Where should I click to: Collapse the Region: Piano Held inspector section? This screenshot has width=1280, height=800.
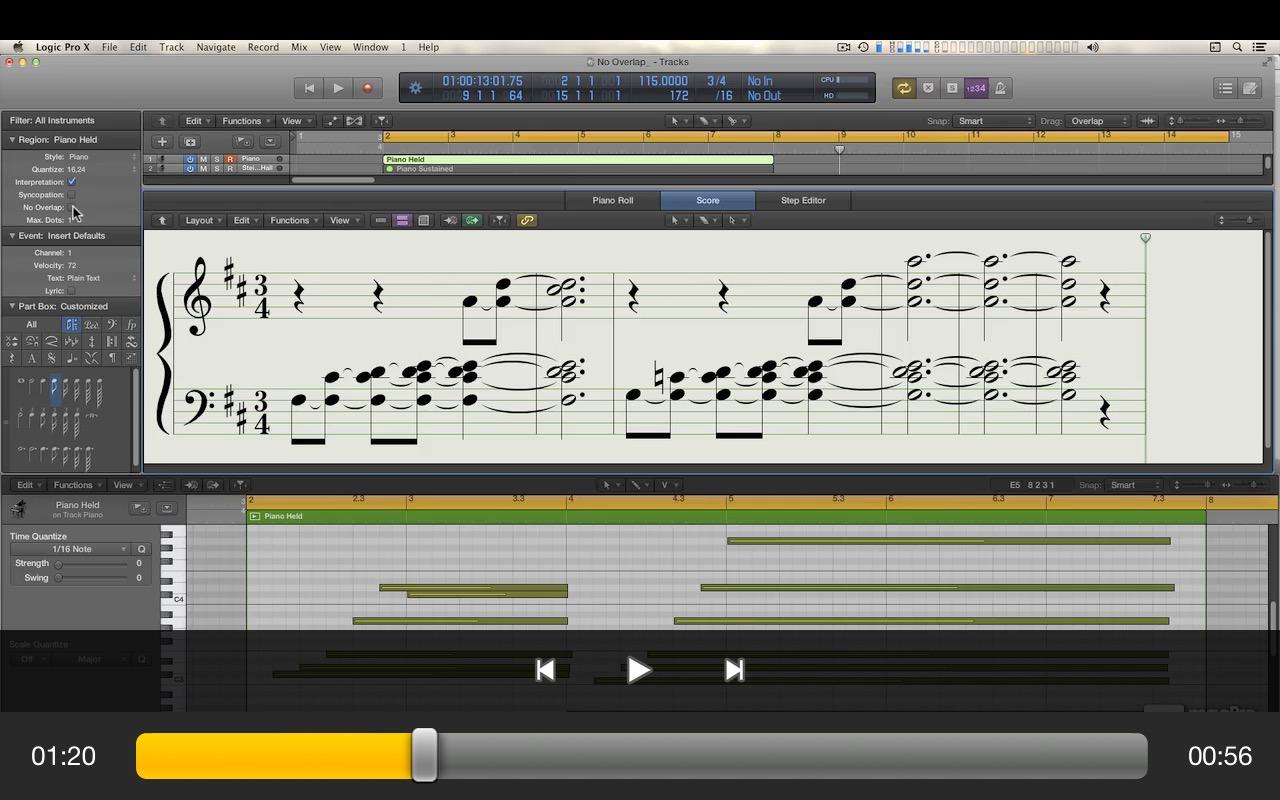tap(13, 140)
